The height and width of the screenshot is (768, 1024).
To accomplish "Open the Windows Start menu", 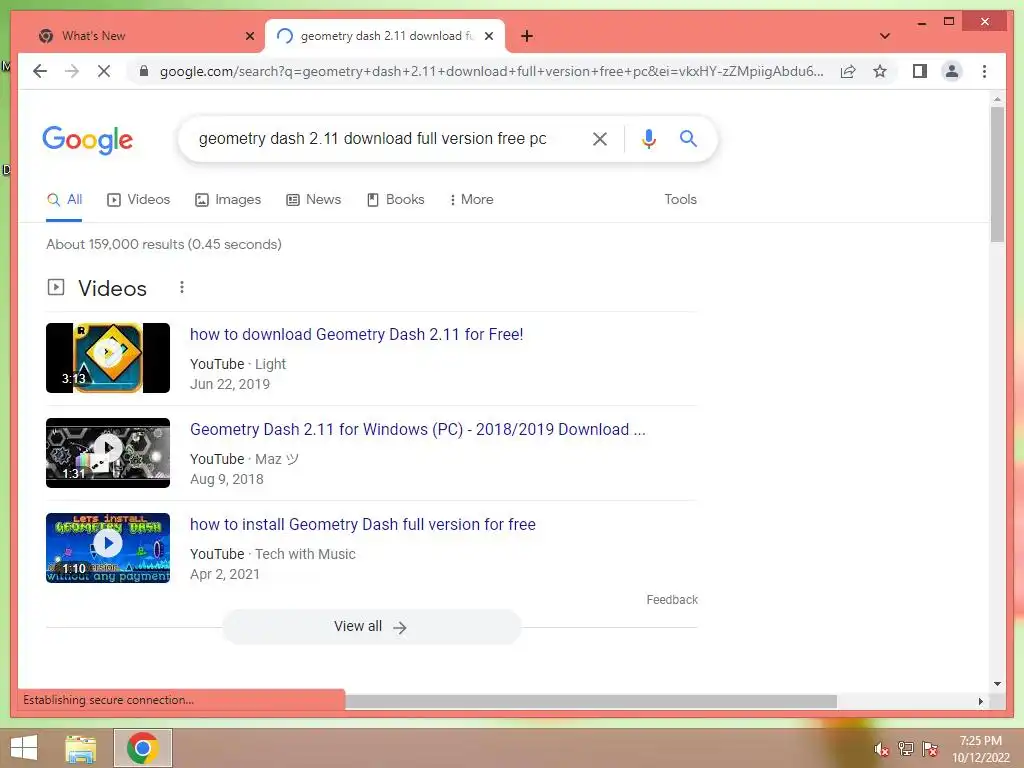I will point(24,748).
